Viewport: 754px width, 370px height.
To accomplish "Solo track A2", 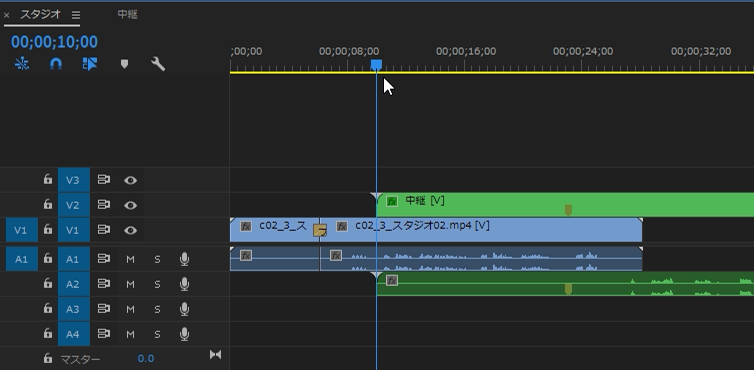I will pos(157,284).
